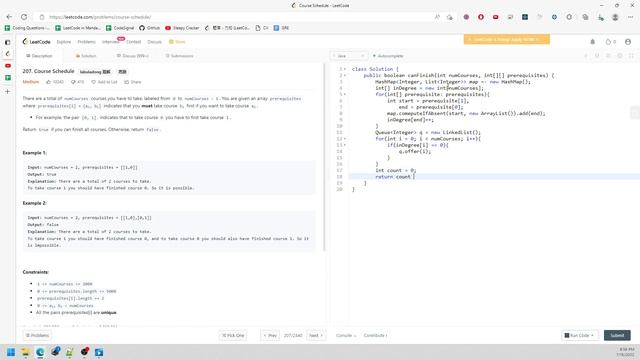Open the browser profile avatar
Screen dimensions: 640x360
coord(615,17)
